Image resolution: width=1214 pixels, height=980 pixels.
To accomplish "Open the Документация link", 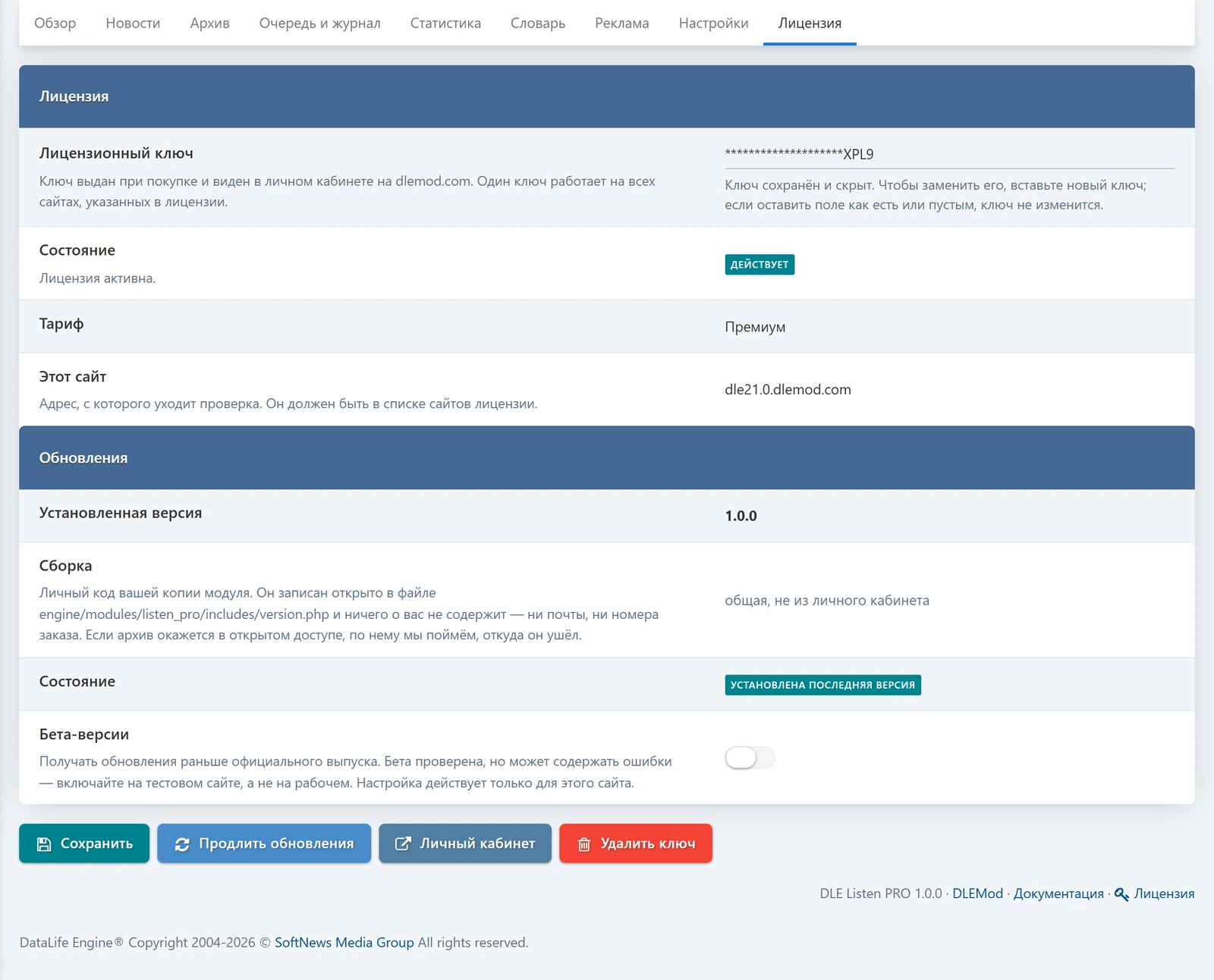I will [x=1058, y=894].
